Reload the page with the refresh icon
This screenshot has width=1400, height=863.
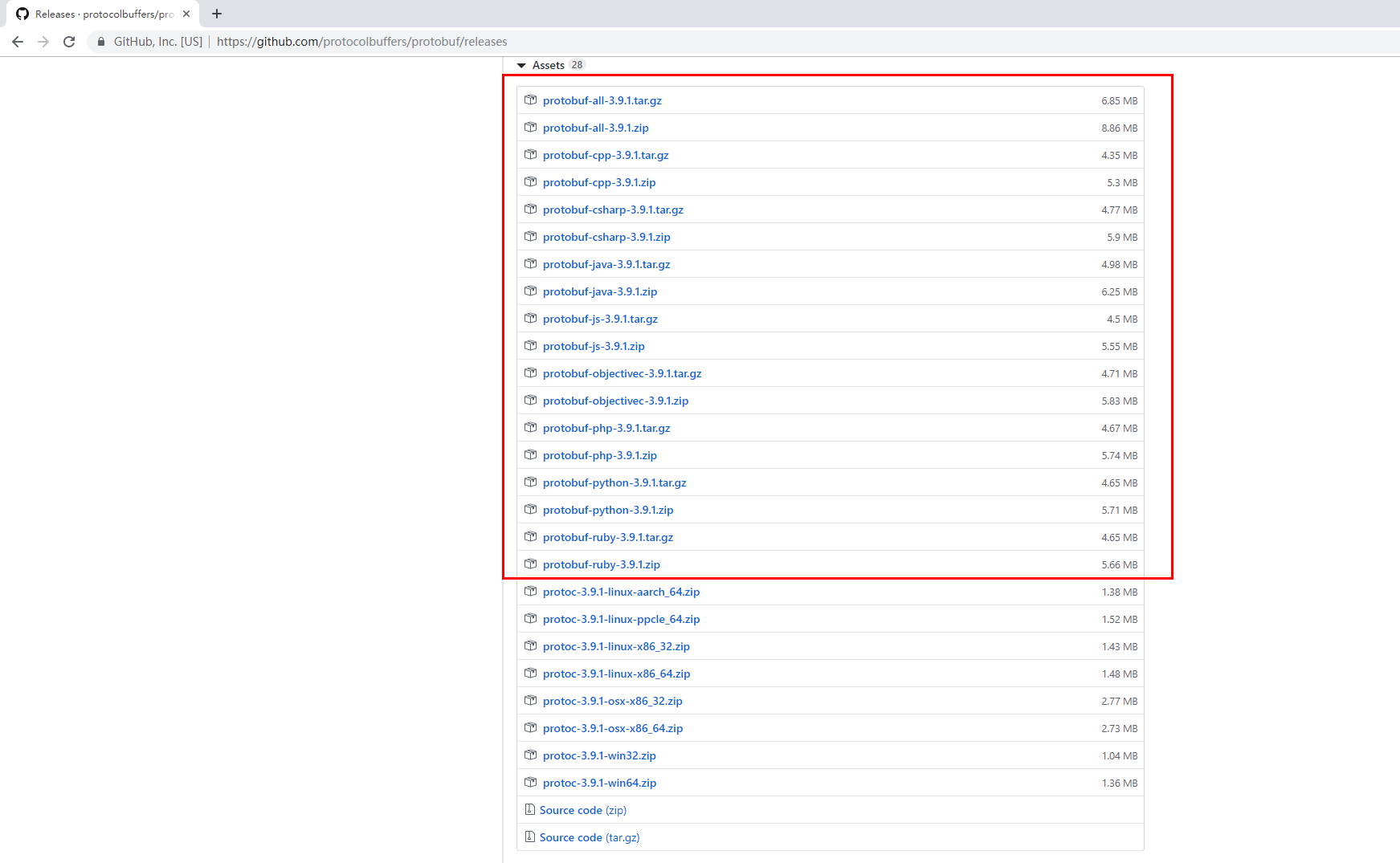69,42
